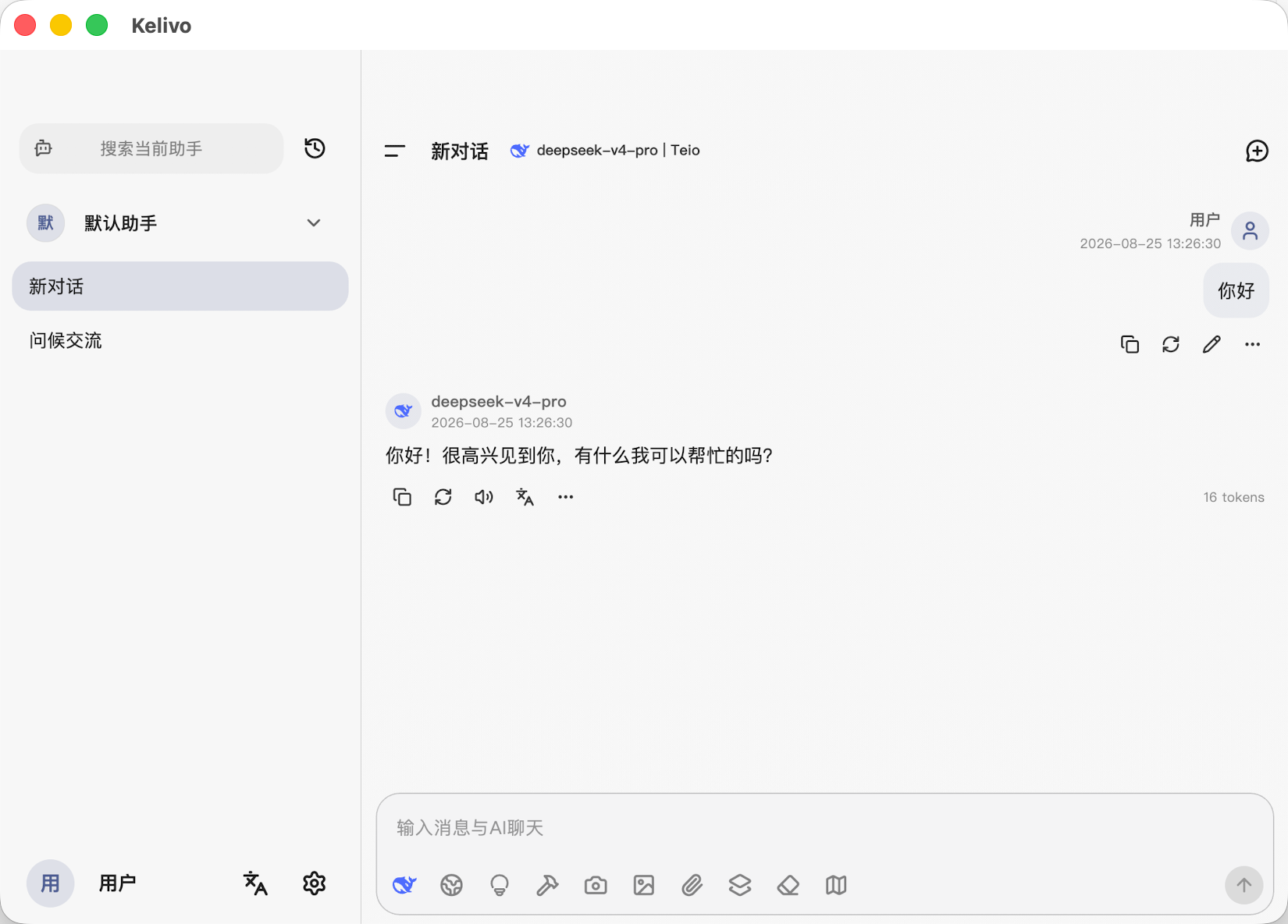Toggle sidebar with the menu lines icon
Viewport: 1288px width, 924px height.
[x=395, y=151]
